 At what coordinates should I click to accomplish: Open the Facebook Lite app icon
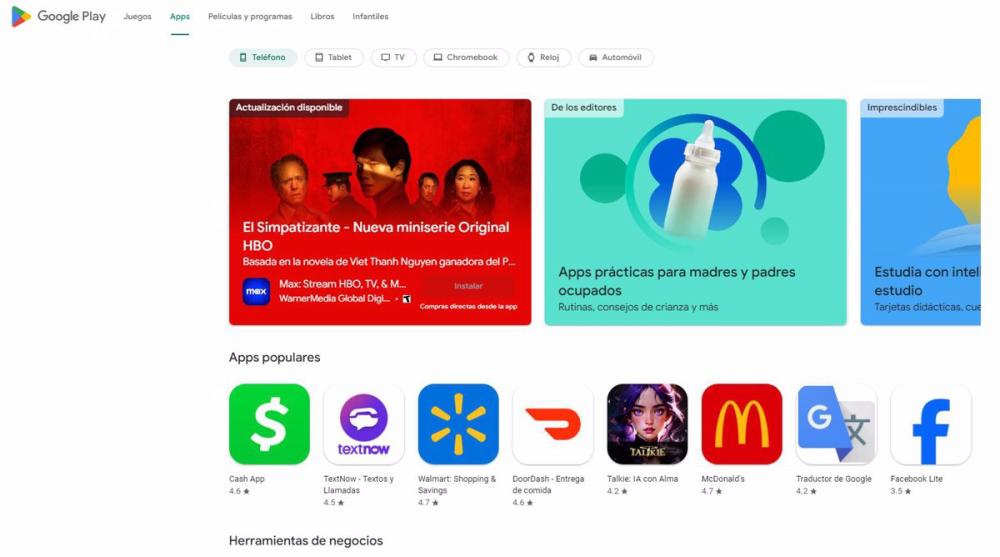tap(930, 424)
